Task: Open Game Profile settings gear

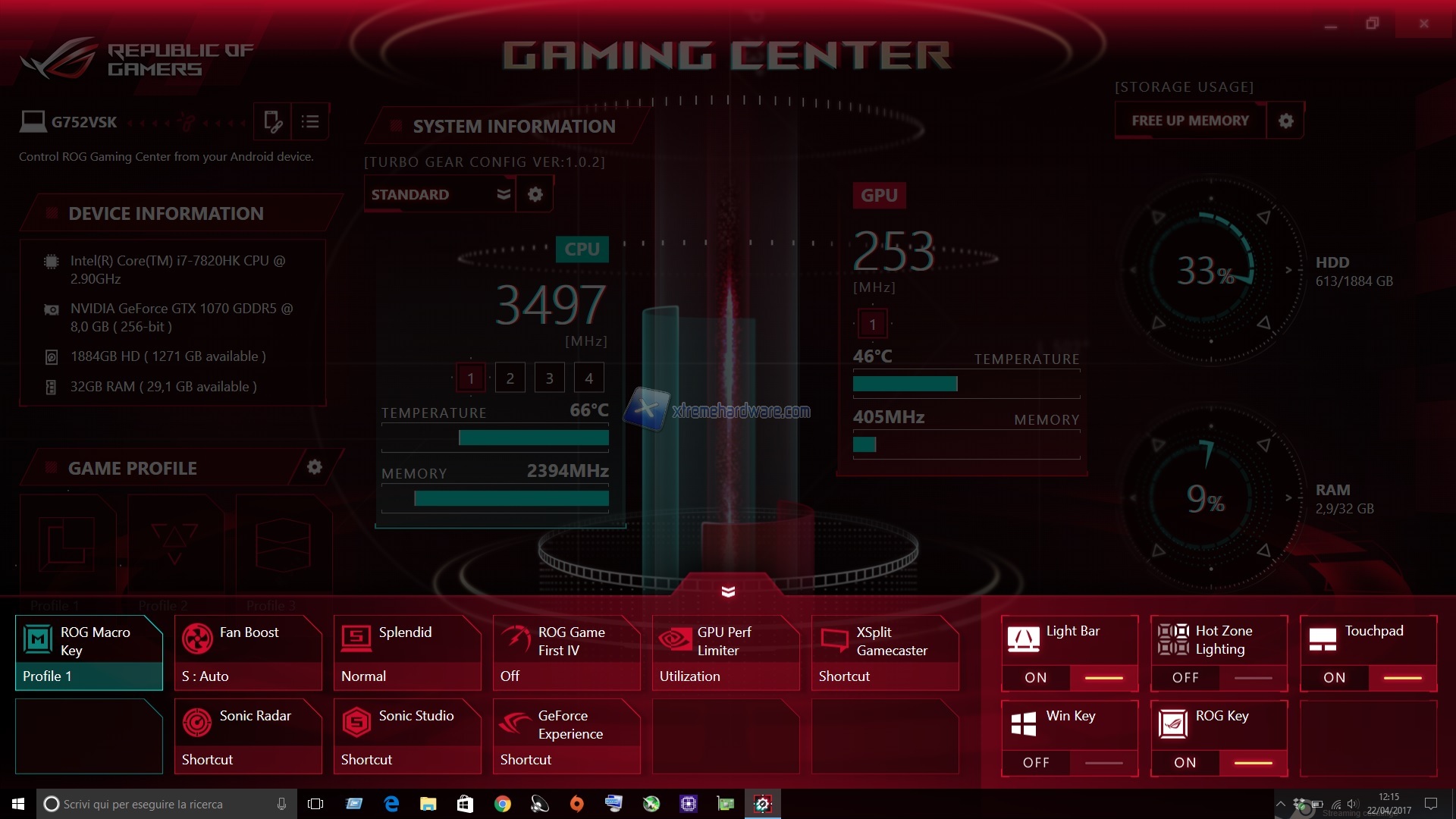Action: (315, 467)
